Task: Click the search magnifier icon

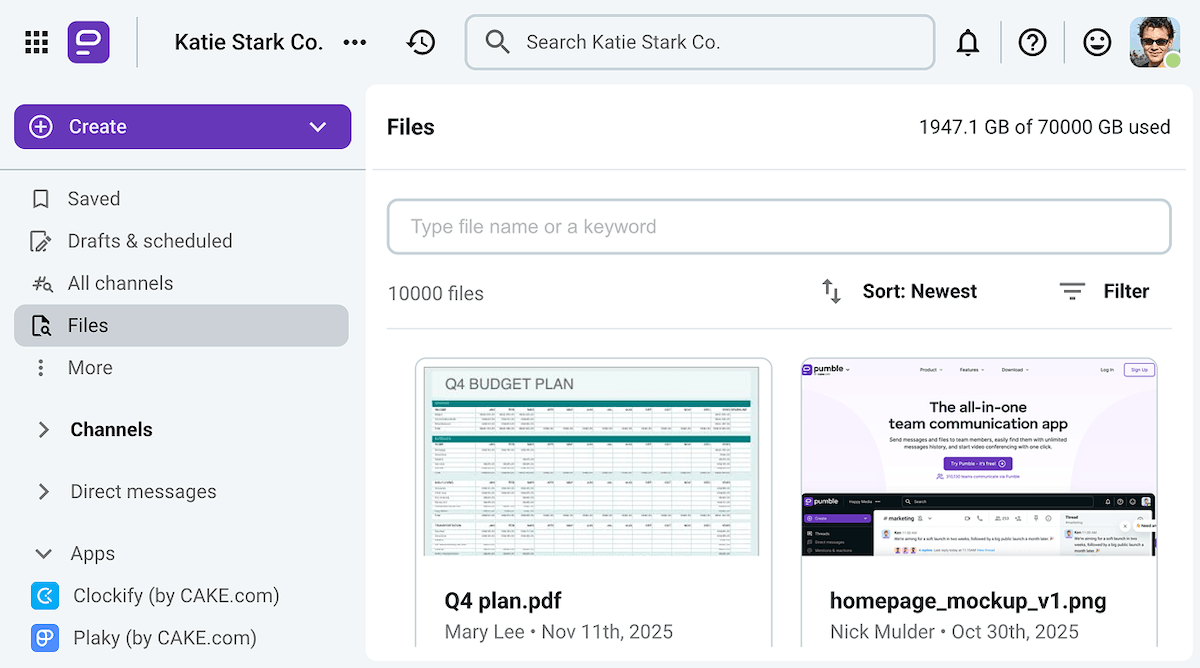Action: tap(497, 42)
